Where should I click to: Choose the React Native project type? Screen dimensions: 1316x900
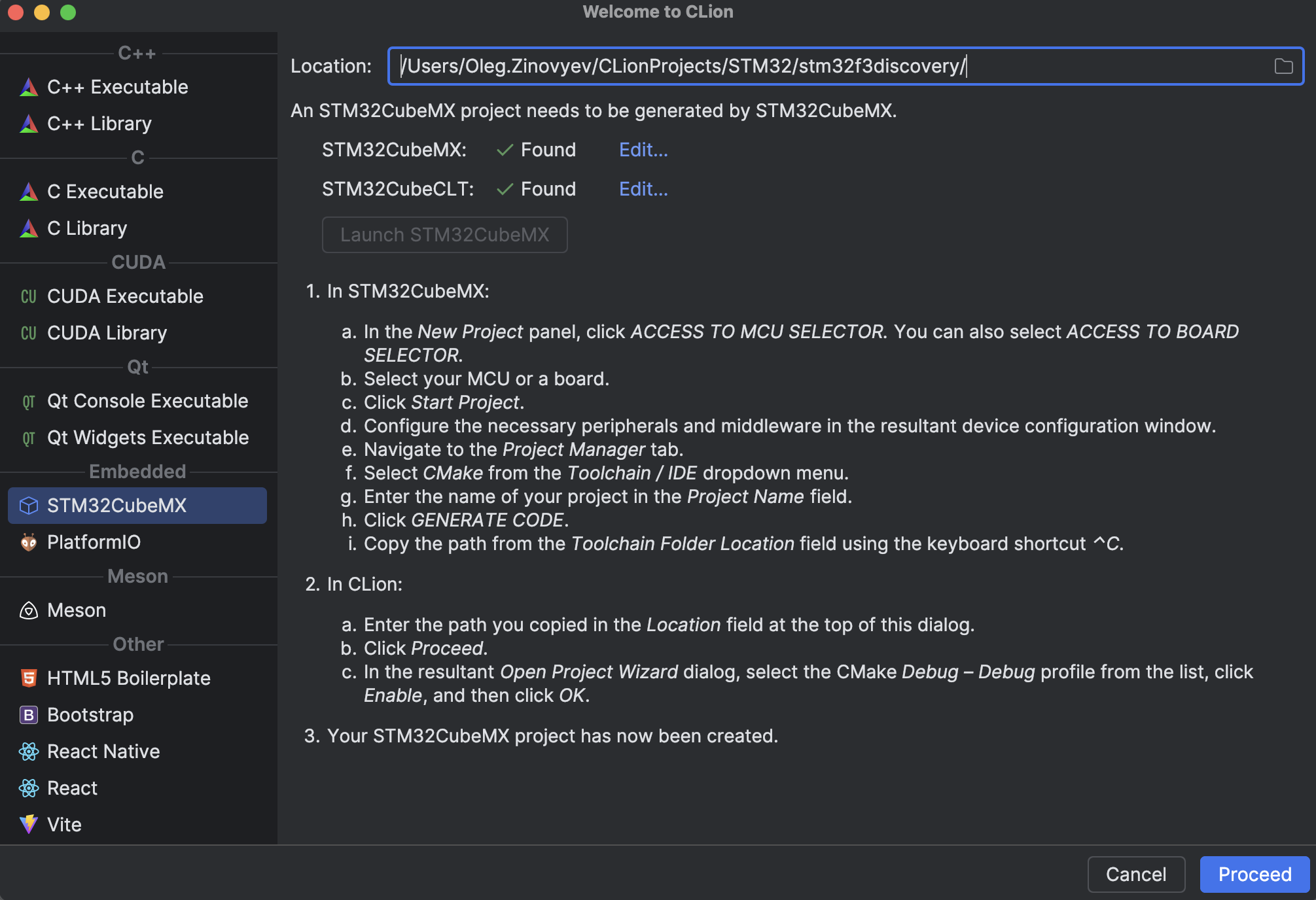click(103, 751)
